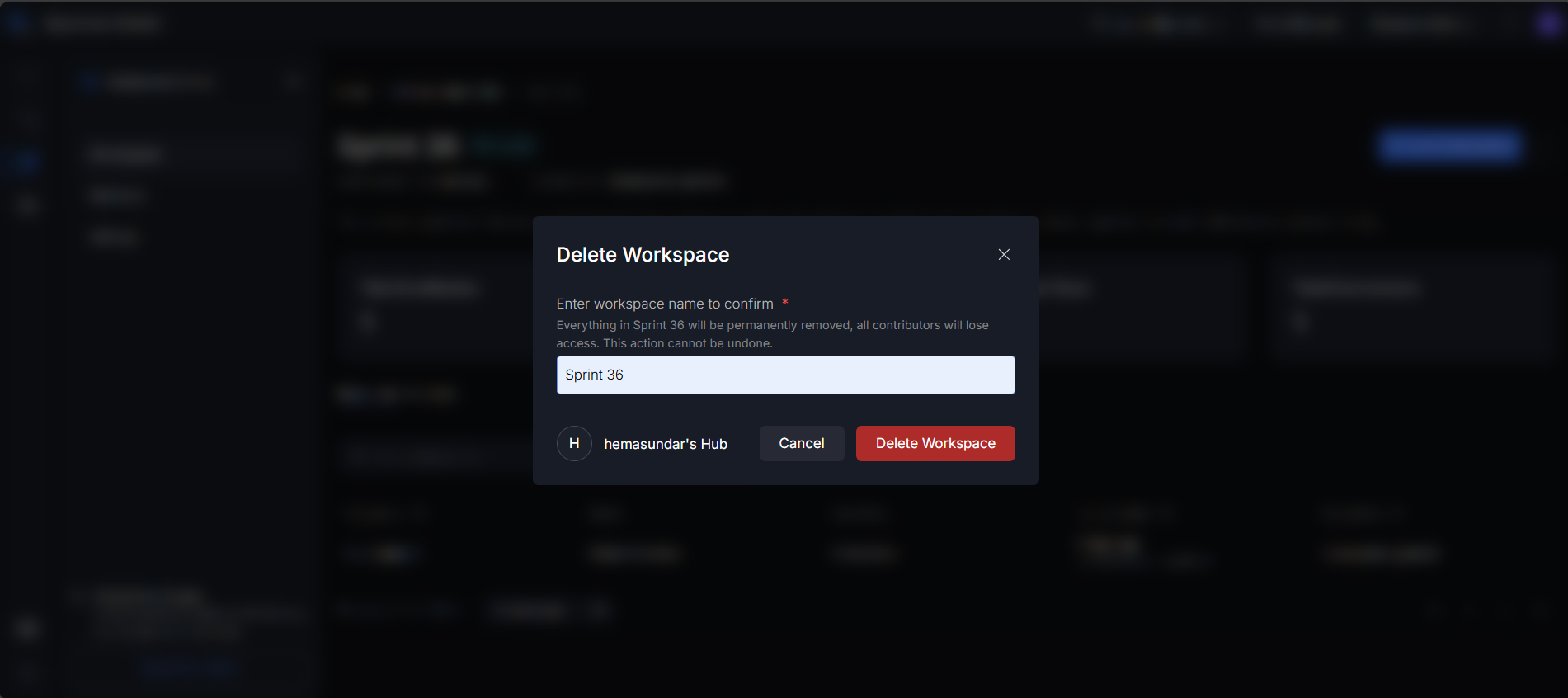
Task: Click the left rail icon below highlighted one
Action: (27, 205)
